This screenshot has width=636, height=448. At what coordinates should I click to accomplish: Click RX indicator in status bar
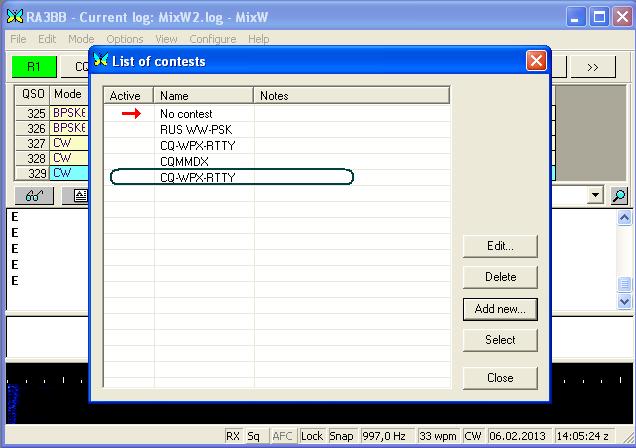233,436
